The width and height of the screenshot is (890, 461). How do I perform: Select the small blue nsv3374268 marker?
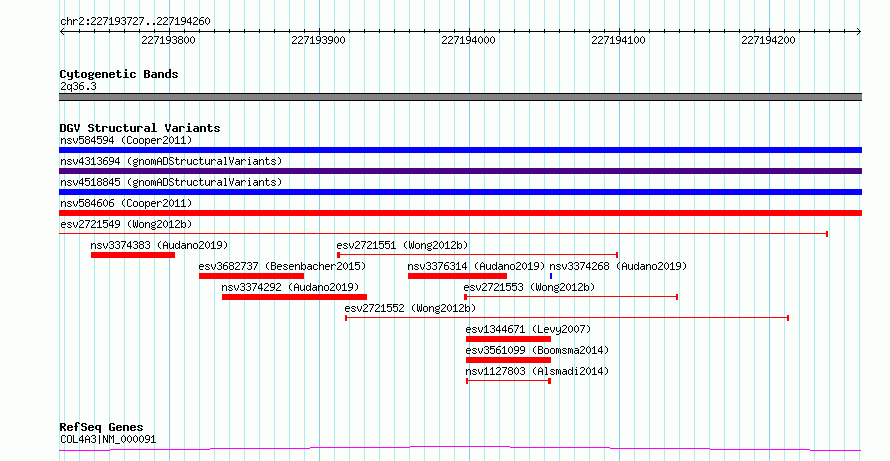click(x=551, y=276)
